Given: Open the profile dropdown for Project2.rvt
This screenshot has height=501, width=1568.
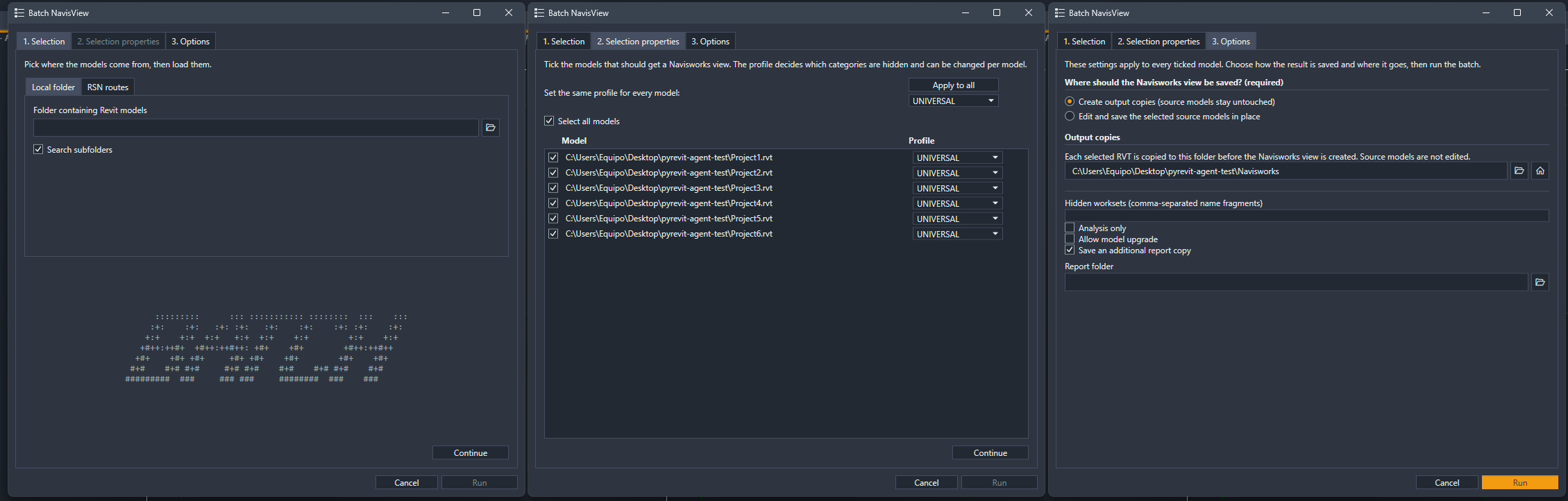Looking at the screenshot, I should coord(957,173).
